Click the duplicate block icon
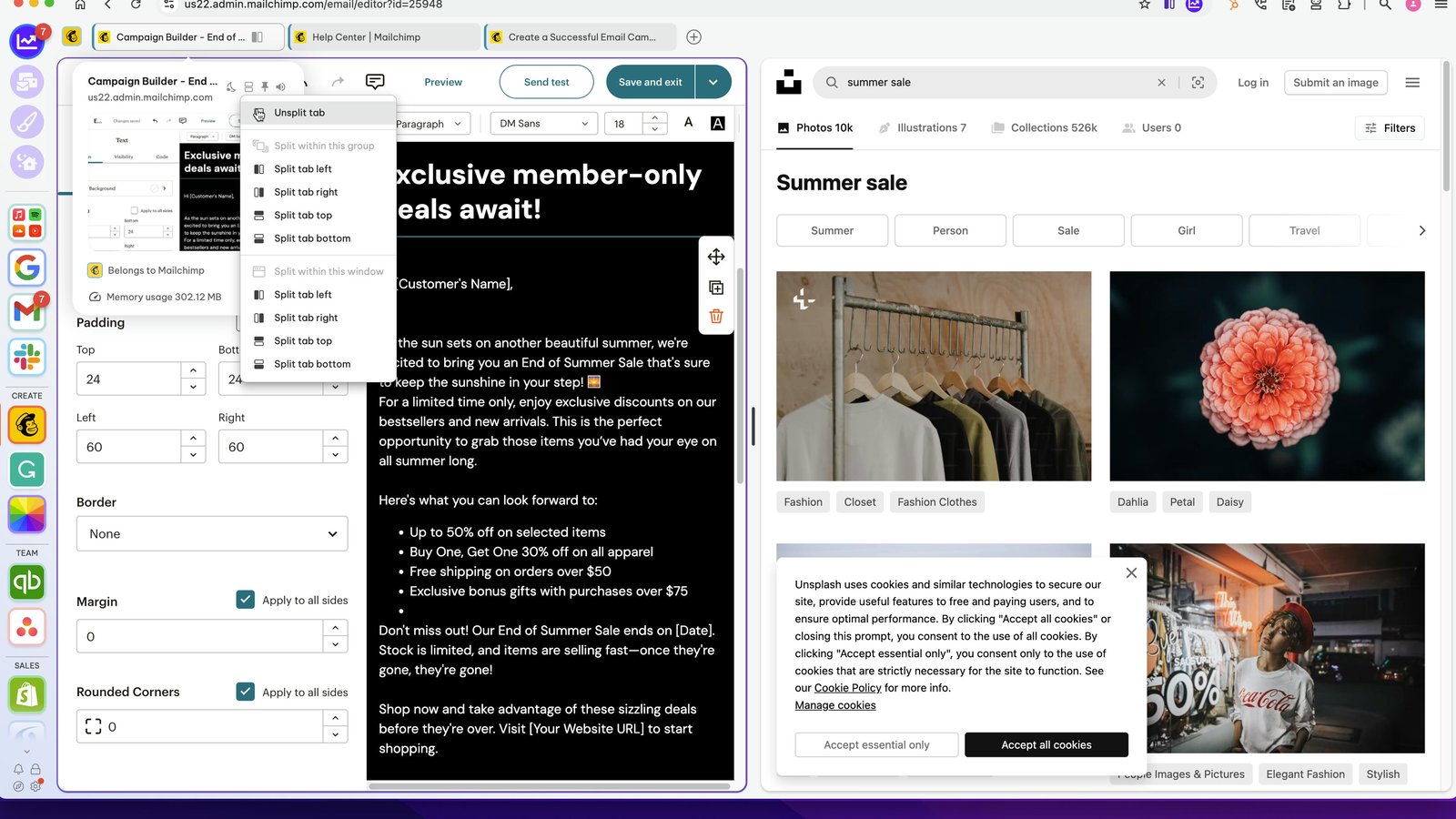This screenshot has width=1456, height=819. [x=716, y=288]
